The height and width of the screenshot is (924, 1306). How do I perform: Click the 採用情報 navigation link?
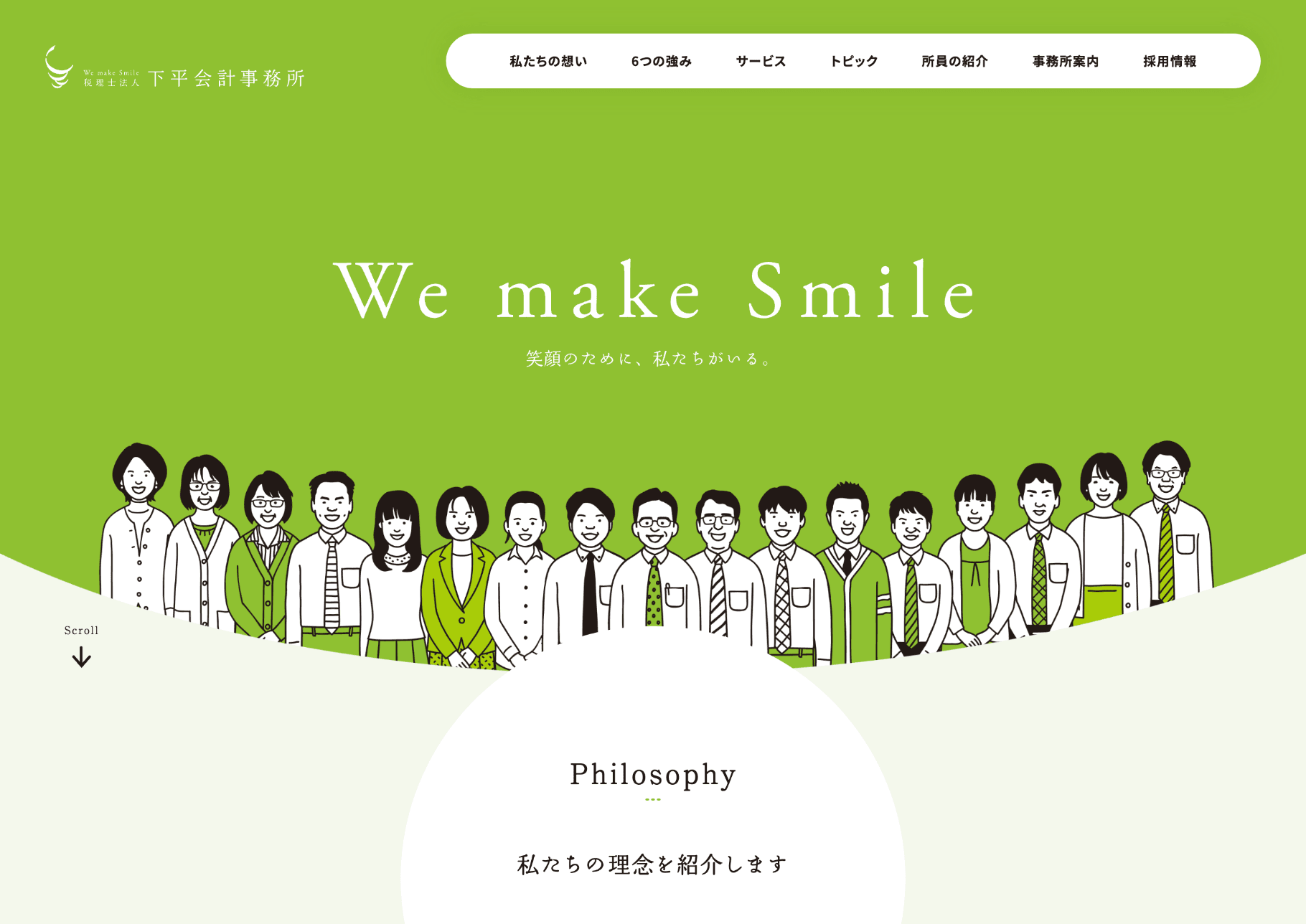(1170, 62)
